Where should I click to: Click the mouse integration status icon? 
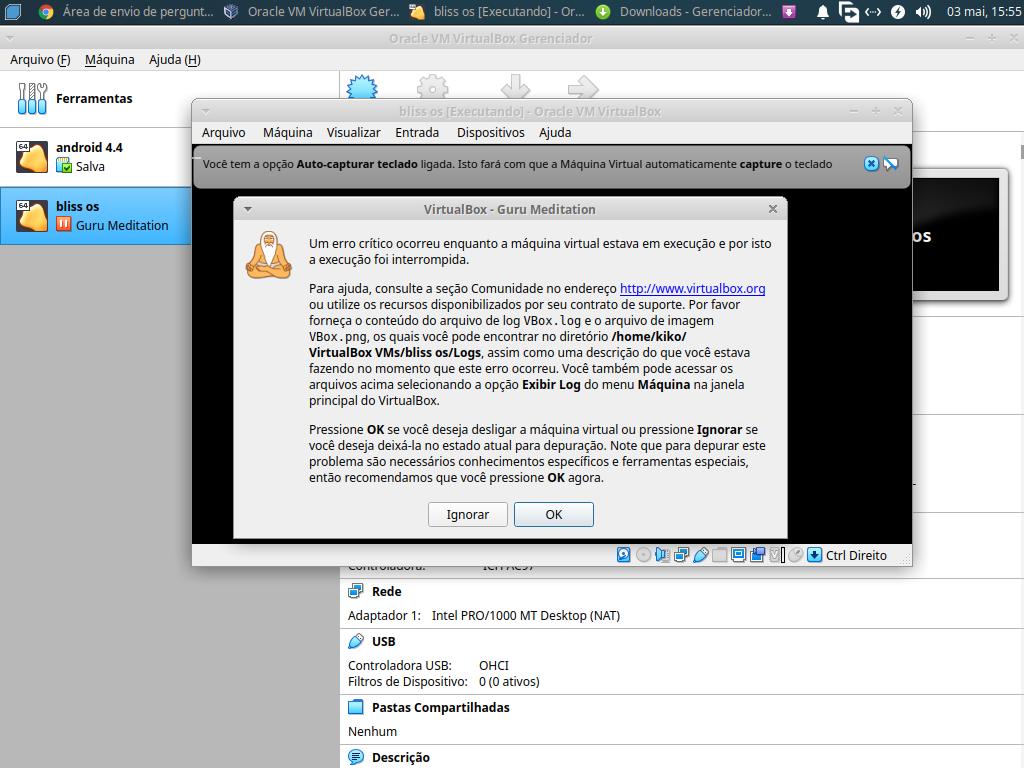pos(795,555)
